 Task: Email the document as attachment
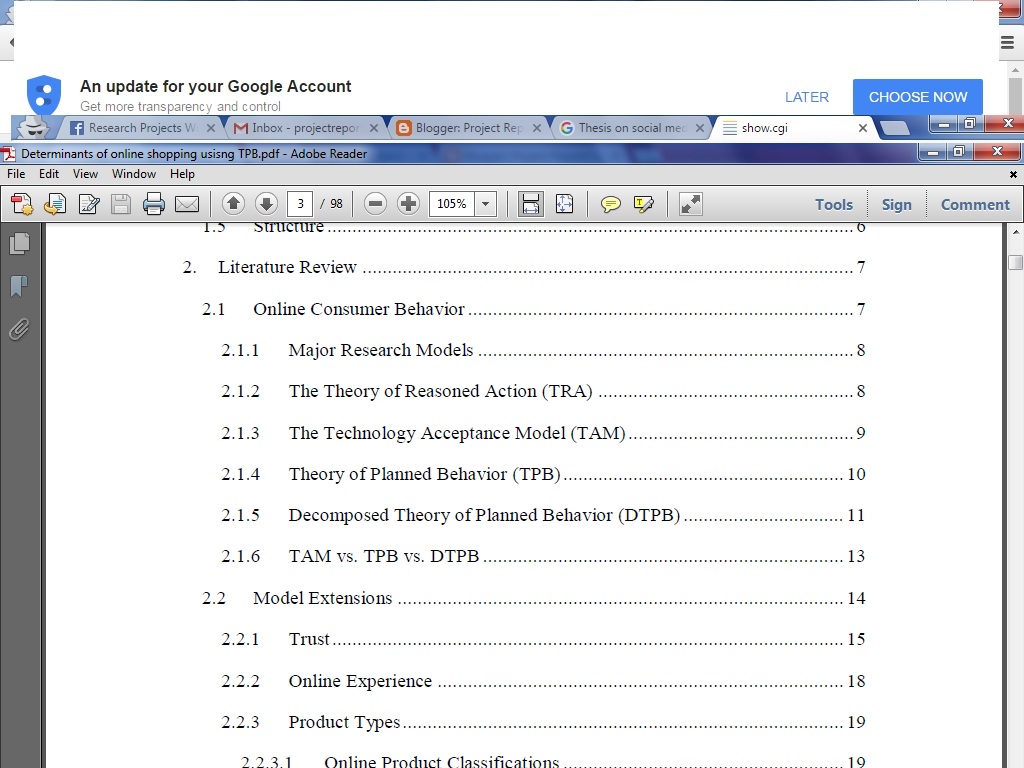[186, 204]
